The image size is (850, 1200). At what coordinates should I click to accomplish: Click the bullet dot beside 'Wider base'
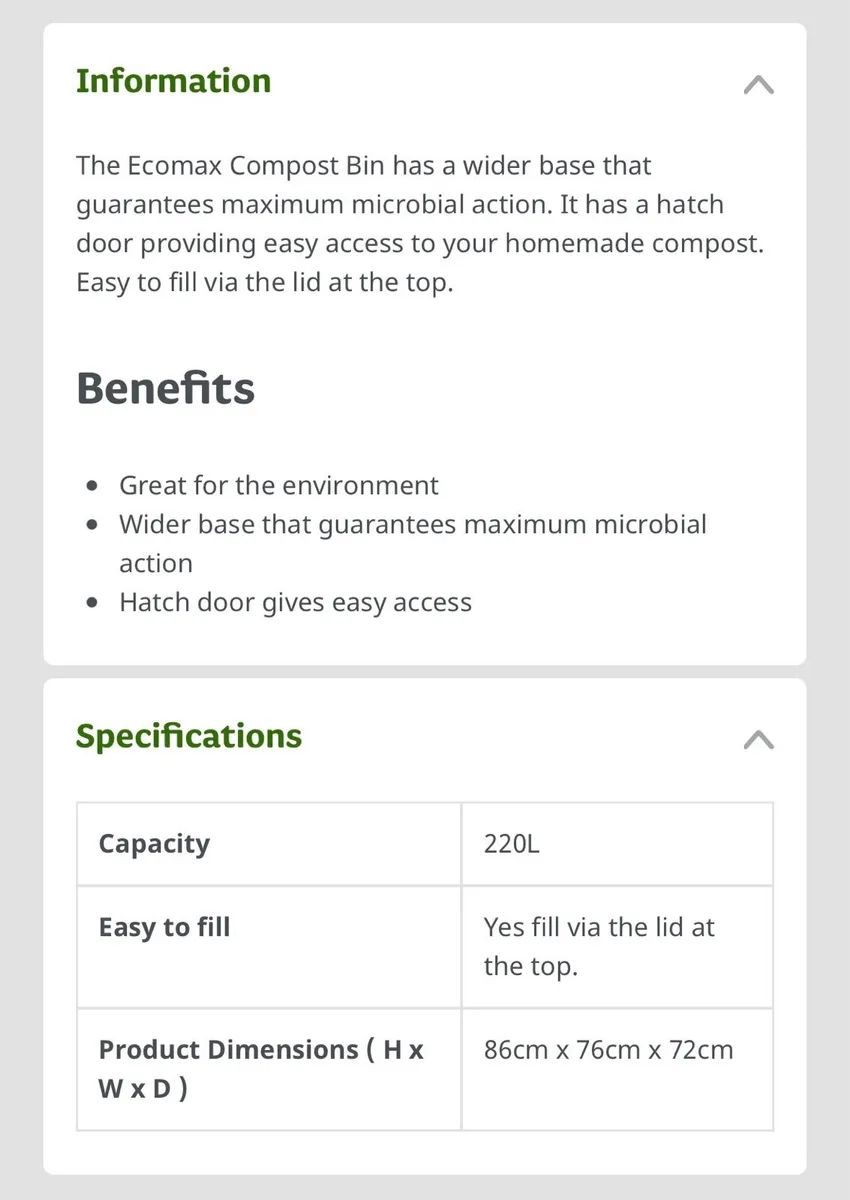pyautogui.click(x=93, y=525)
